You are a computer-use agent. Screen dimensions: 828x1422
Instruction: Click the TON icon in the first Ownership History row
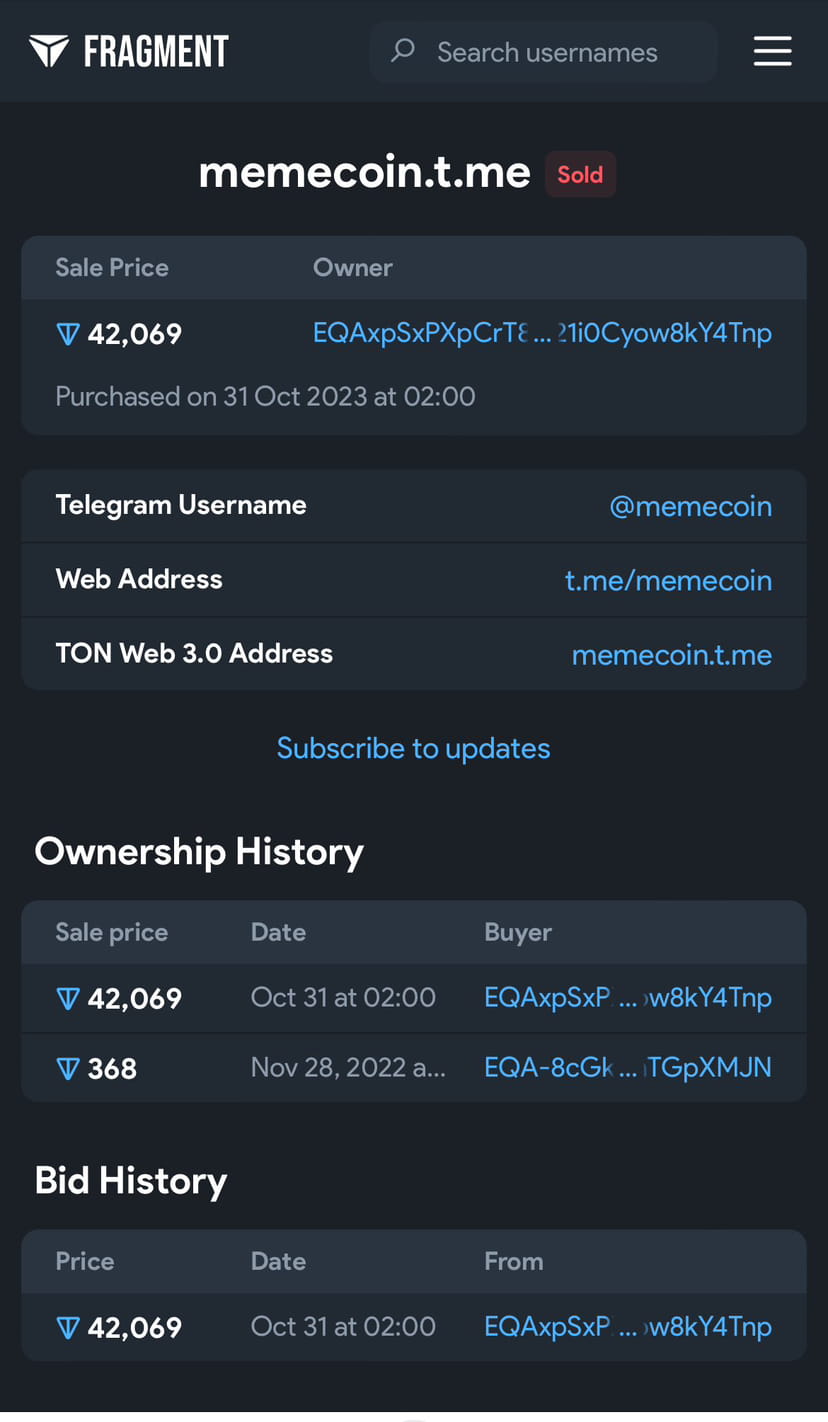(x=67, y=997)
